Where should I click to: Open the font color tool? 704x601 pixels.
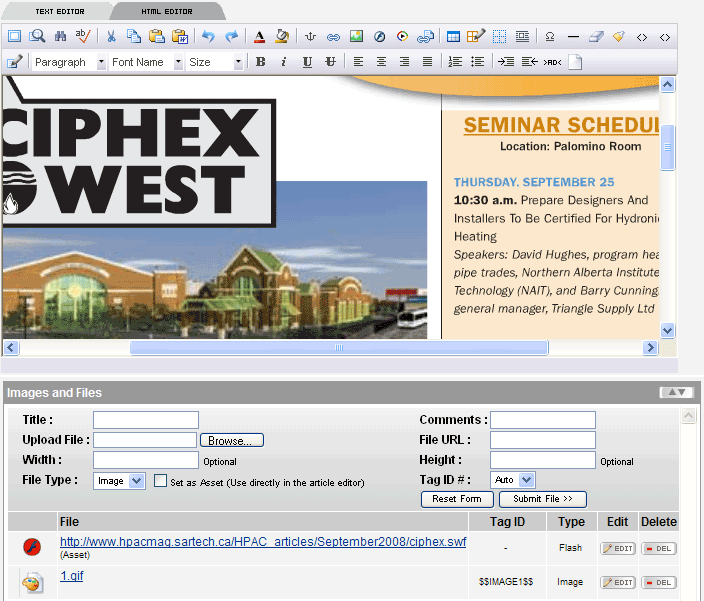pos(259,36)
